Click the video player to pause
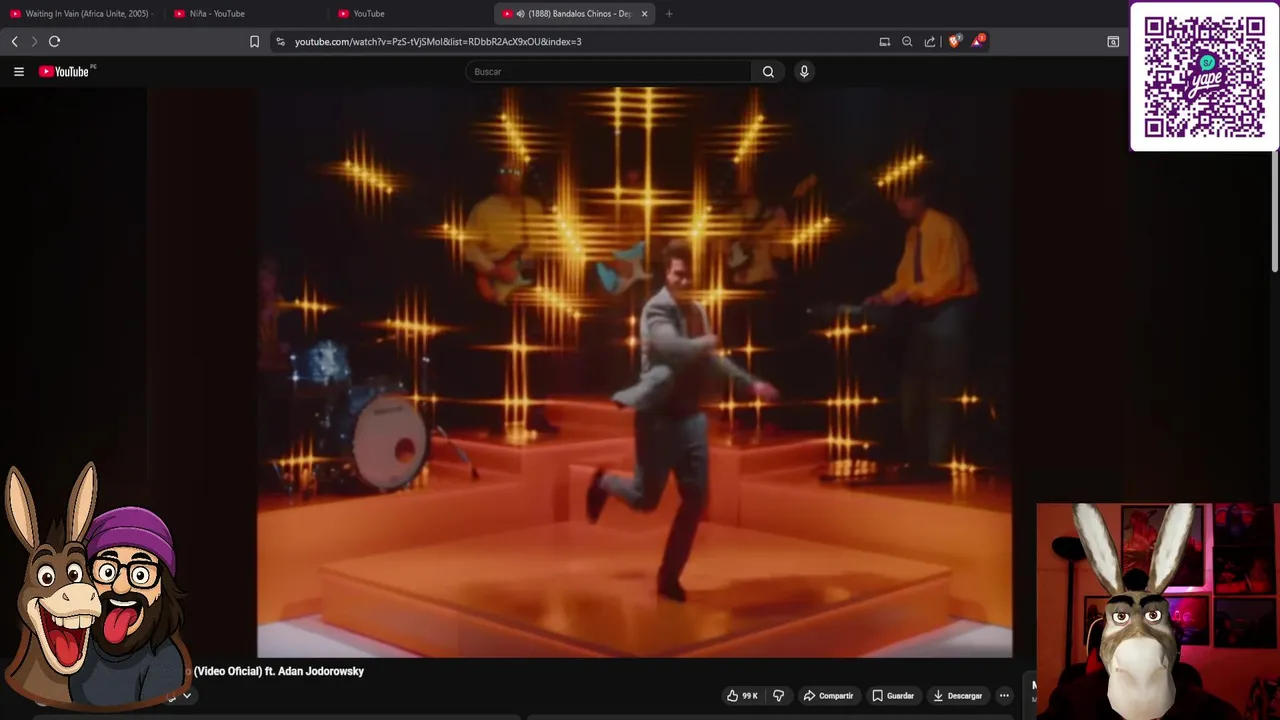The width and height of the screenshot is (1280, 720). [634, 372]
